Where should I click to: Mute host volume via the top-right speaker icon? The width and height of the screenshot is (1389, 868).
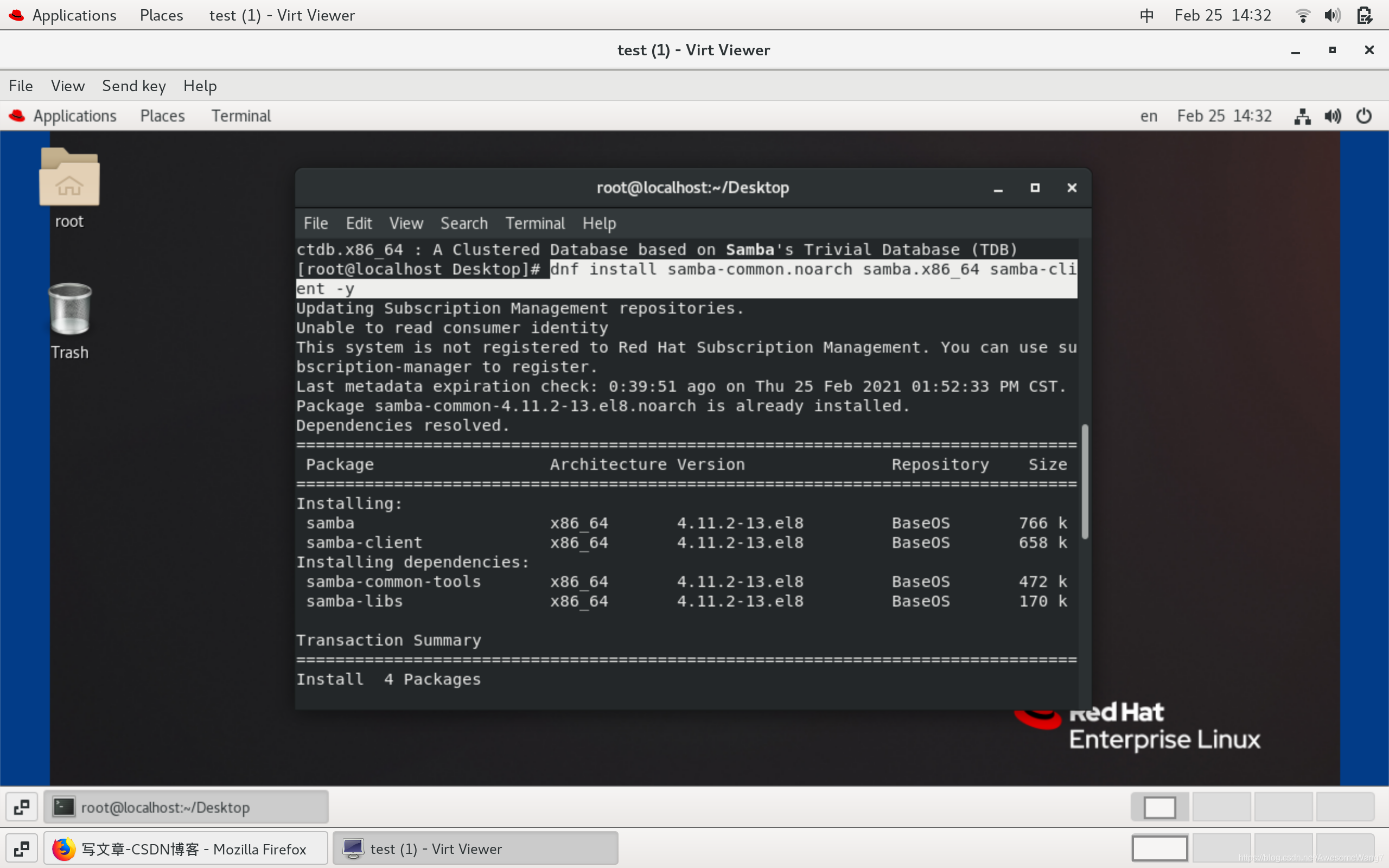[1333, 15]
